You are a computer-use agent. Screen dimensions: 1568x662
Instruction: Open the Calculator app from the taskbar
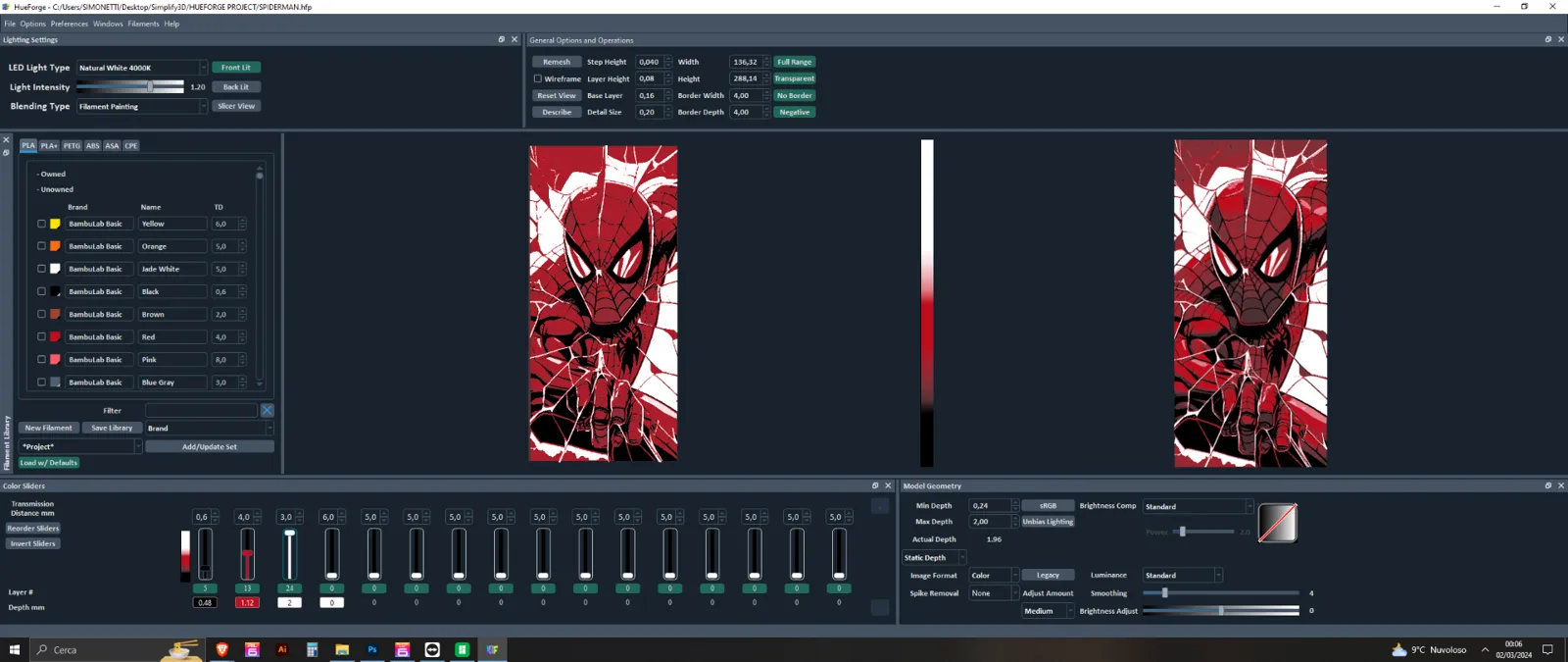pyautogui.click(x=312, y=649)
